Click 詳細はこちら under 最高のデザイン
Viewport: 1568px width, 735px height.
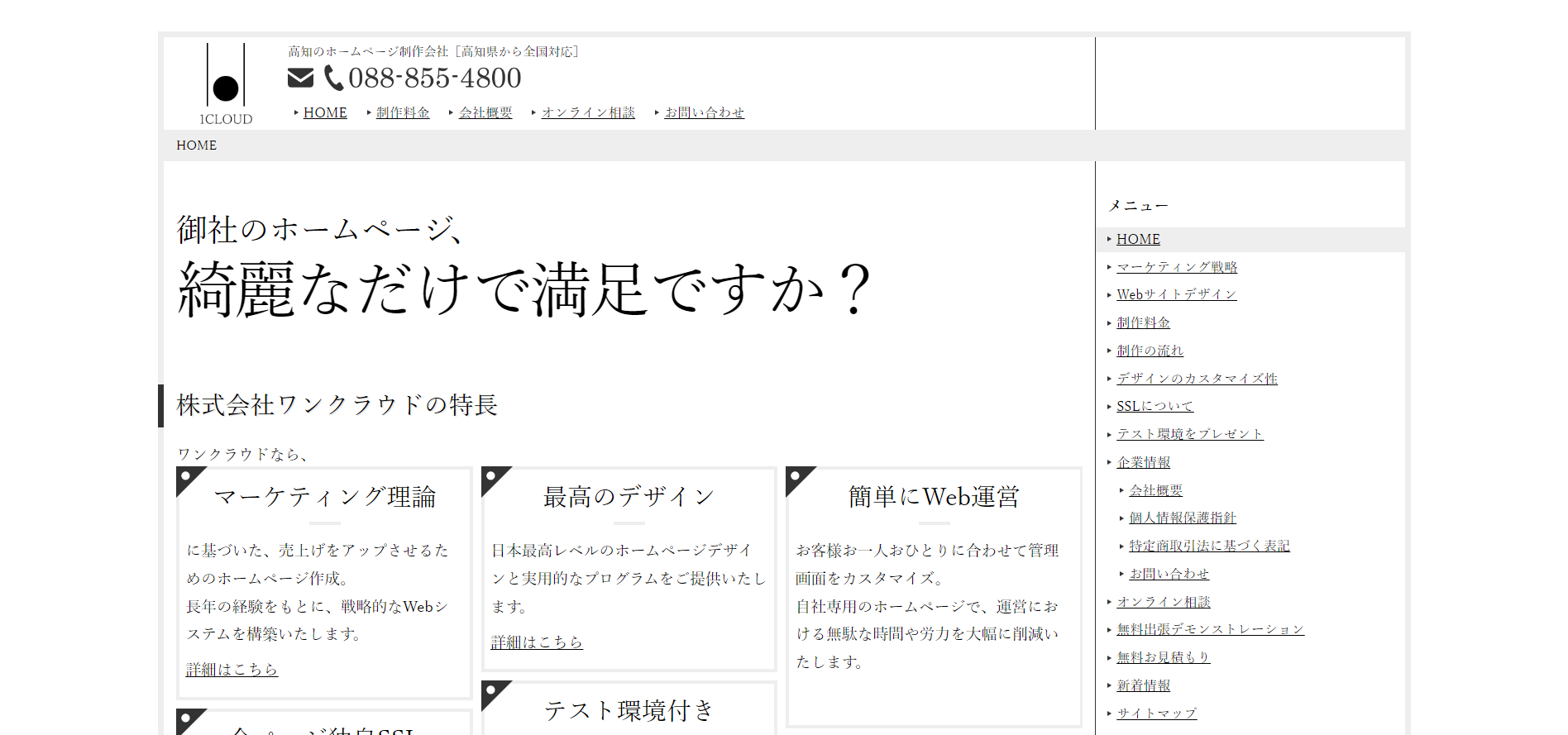(537, 642)
